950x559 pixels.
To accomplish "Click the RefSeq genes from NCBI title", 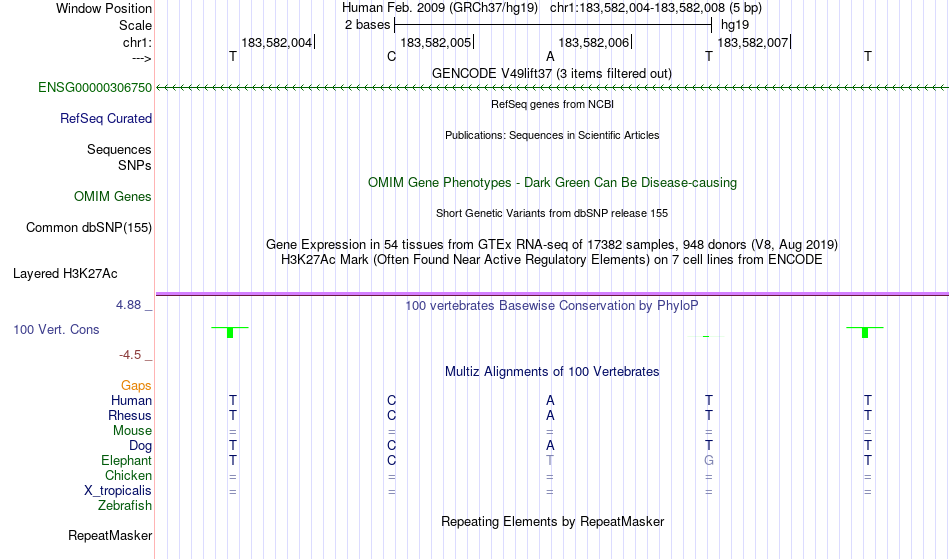I will [x=553, y=104].
